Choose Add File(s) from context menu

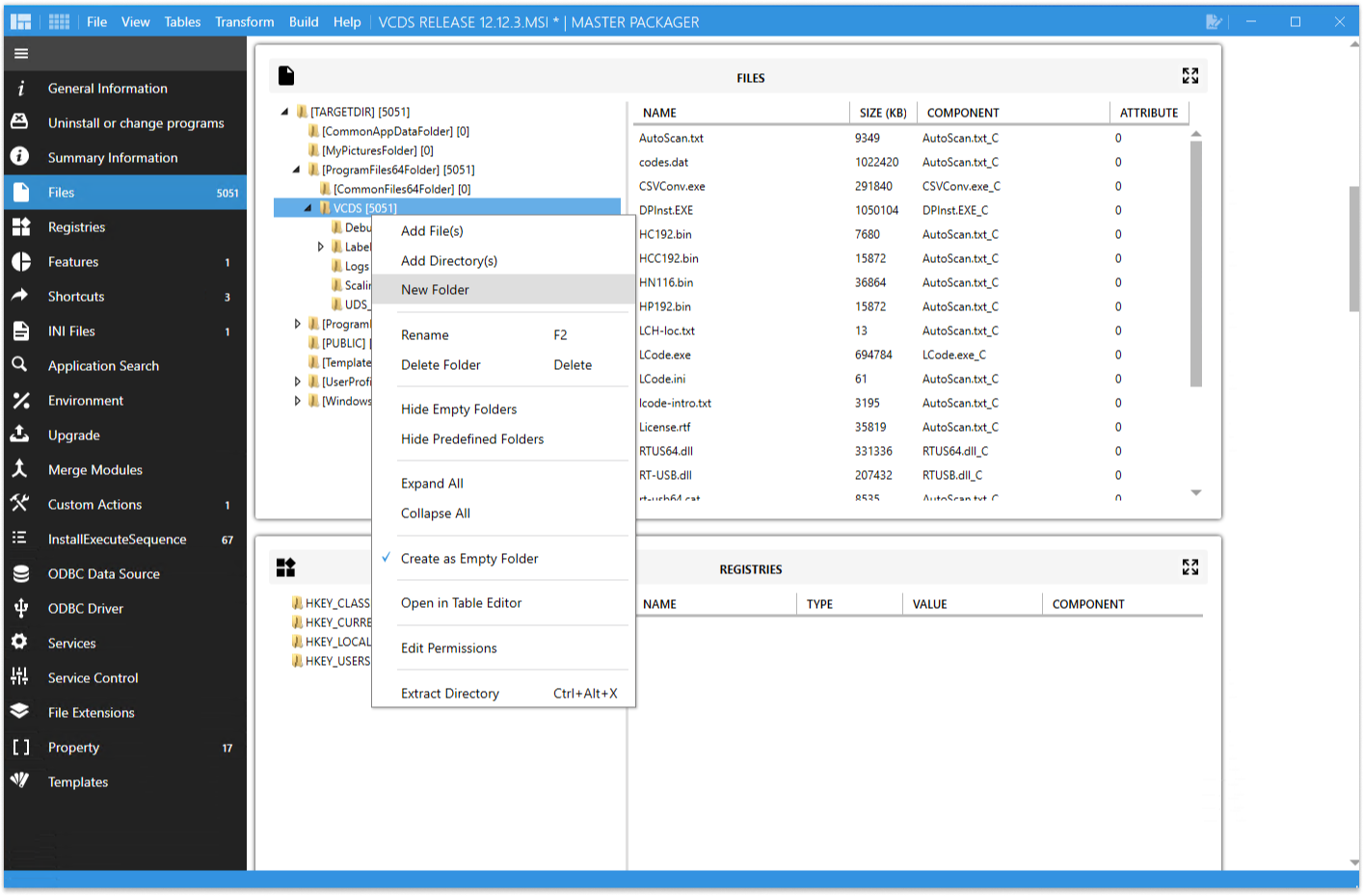coord(503,231)
